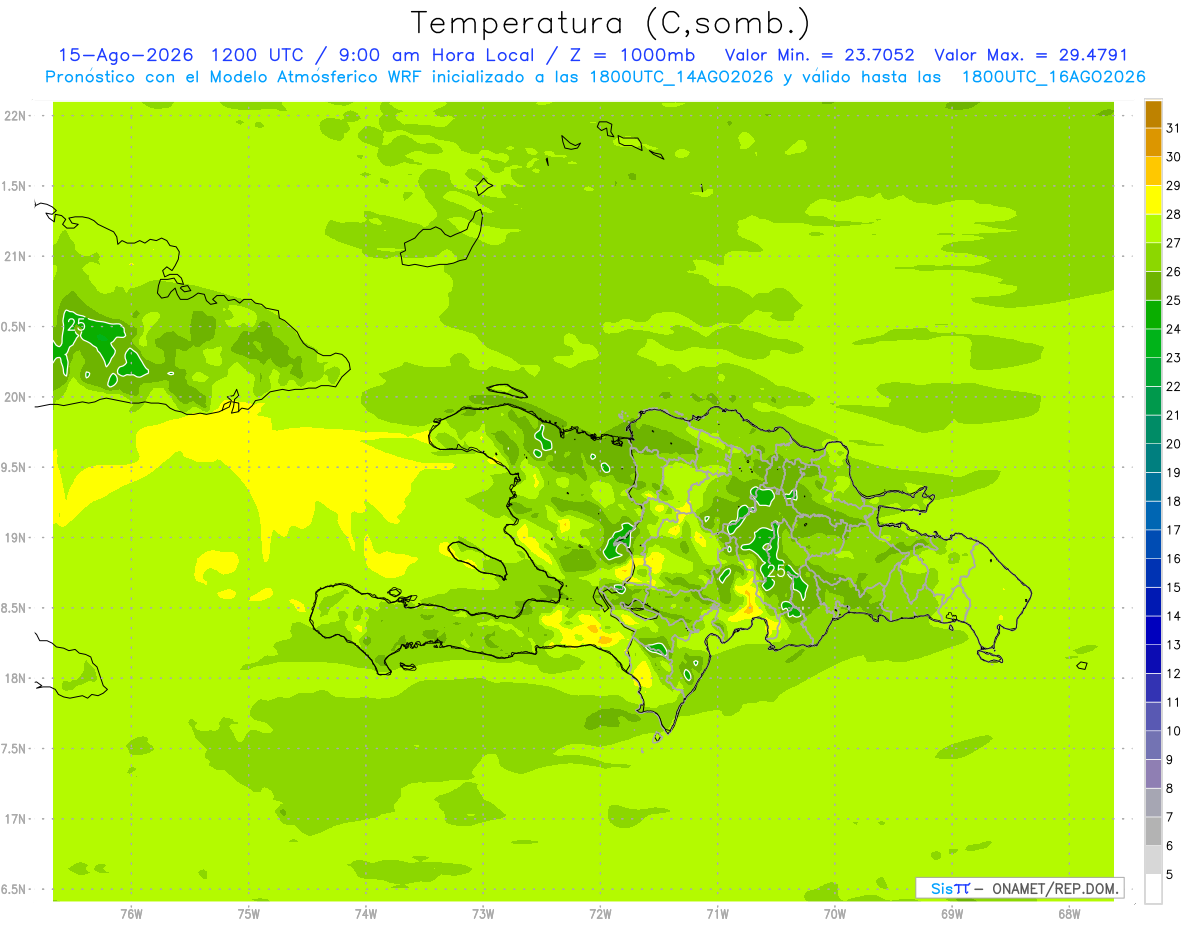
Task: Click the 18N latitude axis label
Action: [14, 678]
